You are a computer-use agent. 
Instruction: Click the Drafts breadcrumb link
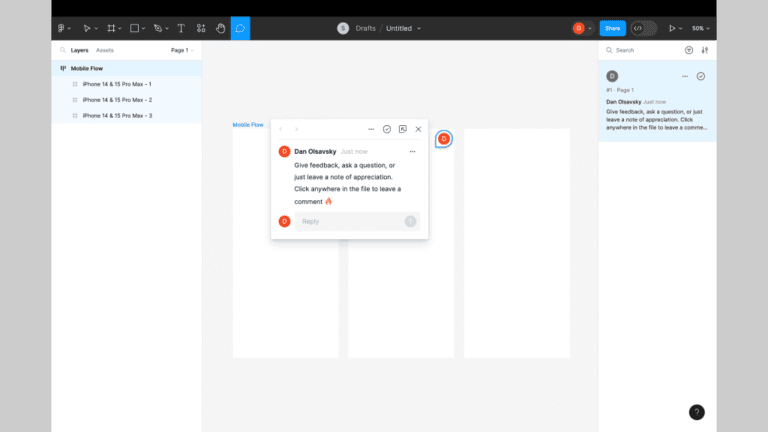(x=365, y=28)
